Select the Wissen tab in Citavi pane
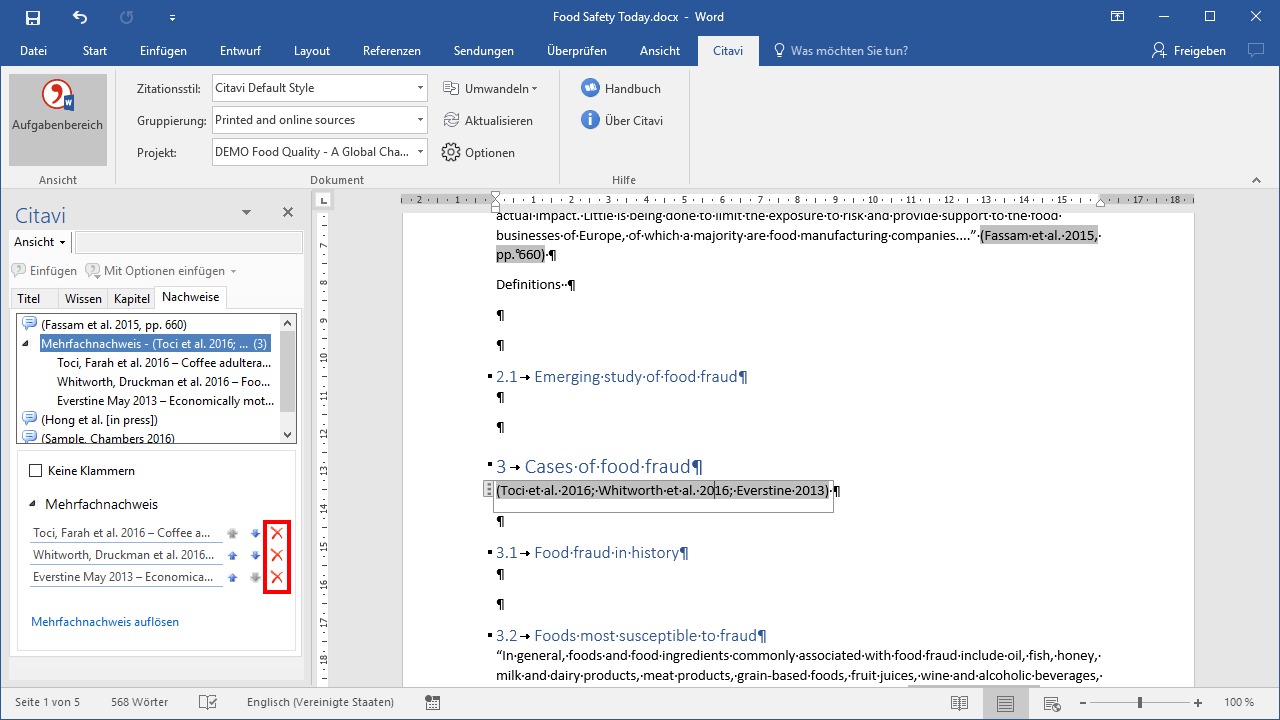The width and height of the screenshot is (1280, 720). [83, 298]
